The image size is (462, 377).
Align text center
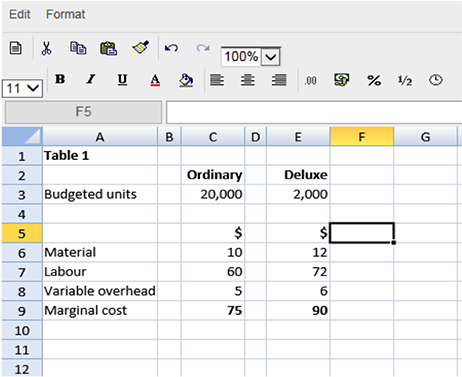click(248, 80)
